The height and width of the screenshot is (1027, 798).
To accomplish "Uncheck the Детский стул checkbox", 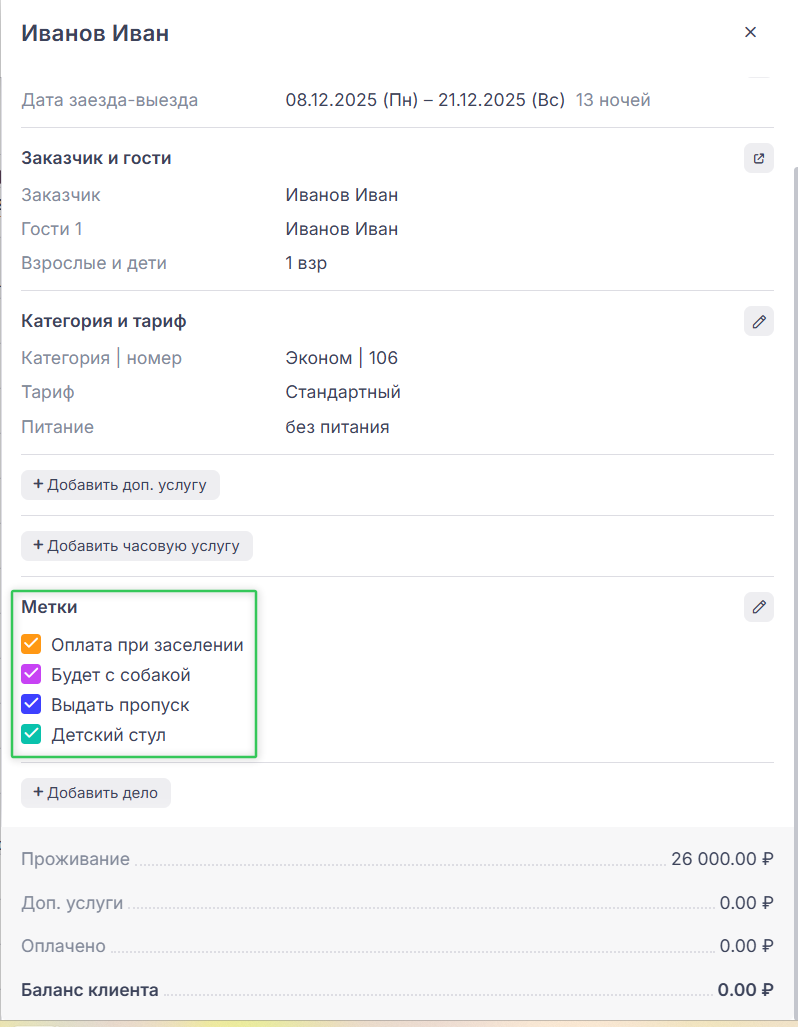I will point(31,735).
